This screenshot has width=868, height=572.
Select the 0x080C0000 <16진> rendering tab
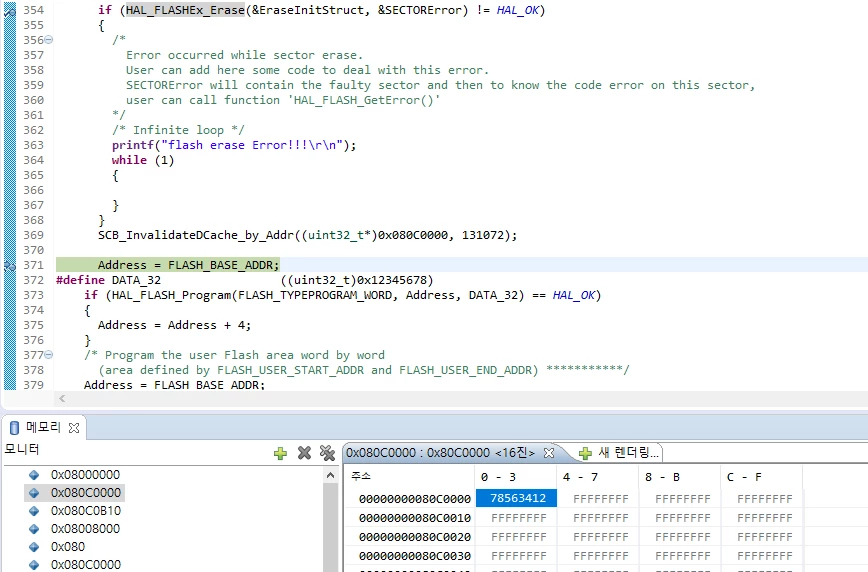pos(440,453)
